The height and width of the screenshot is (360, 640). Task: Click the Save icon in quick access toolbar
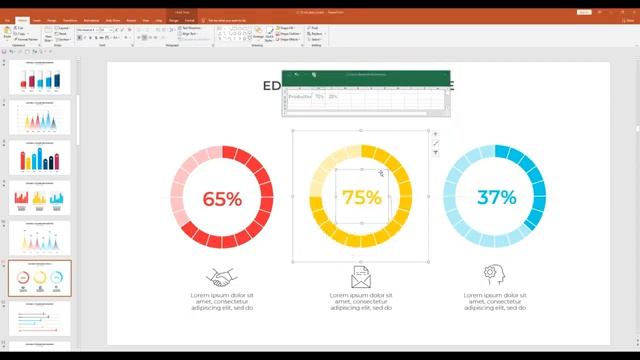[4, 52]
